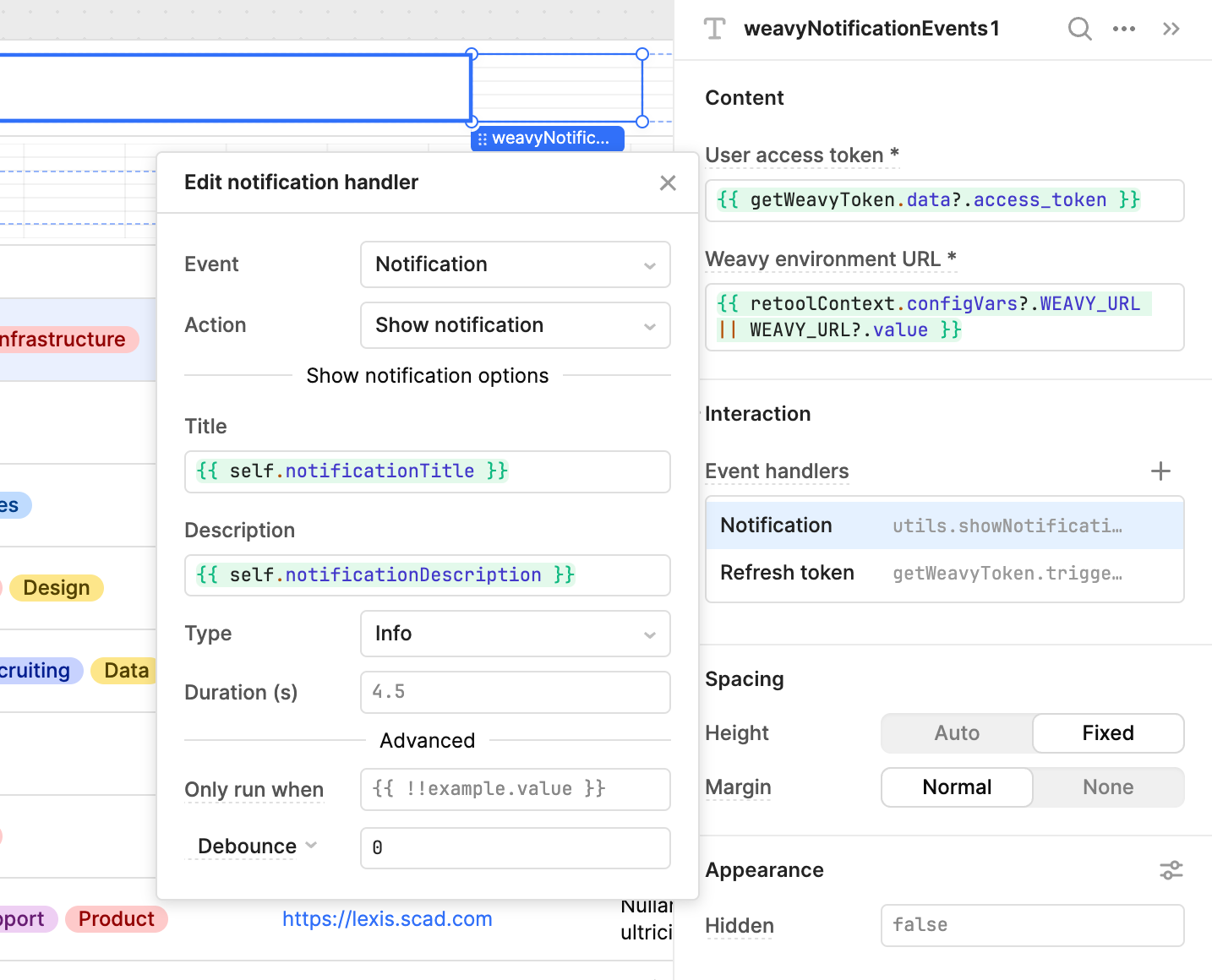Search within the weavyNotificationEvents1 component
Image resolution: width=1212 pixels, height=980 pixels.
pyautogui.click(x=1079, y=28)
